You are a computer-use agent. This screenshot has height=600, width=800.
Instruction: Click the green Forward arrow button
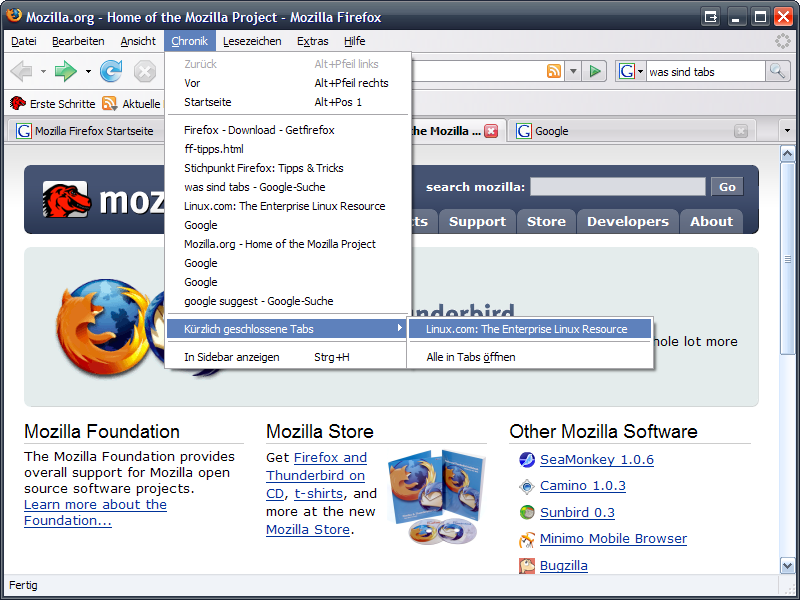(x=66, y=71)
